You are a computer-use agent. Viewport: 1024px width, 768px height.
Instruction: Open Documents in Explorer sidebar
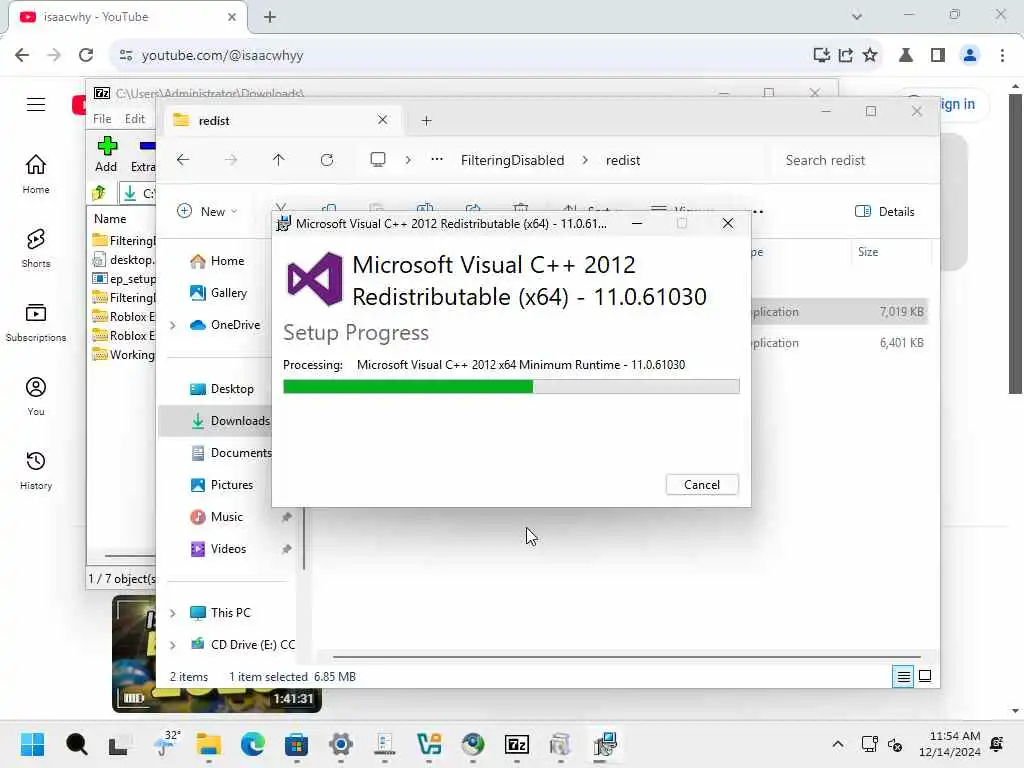click(x=231, y=453)
